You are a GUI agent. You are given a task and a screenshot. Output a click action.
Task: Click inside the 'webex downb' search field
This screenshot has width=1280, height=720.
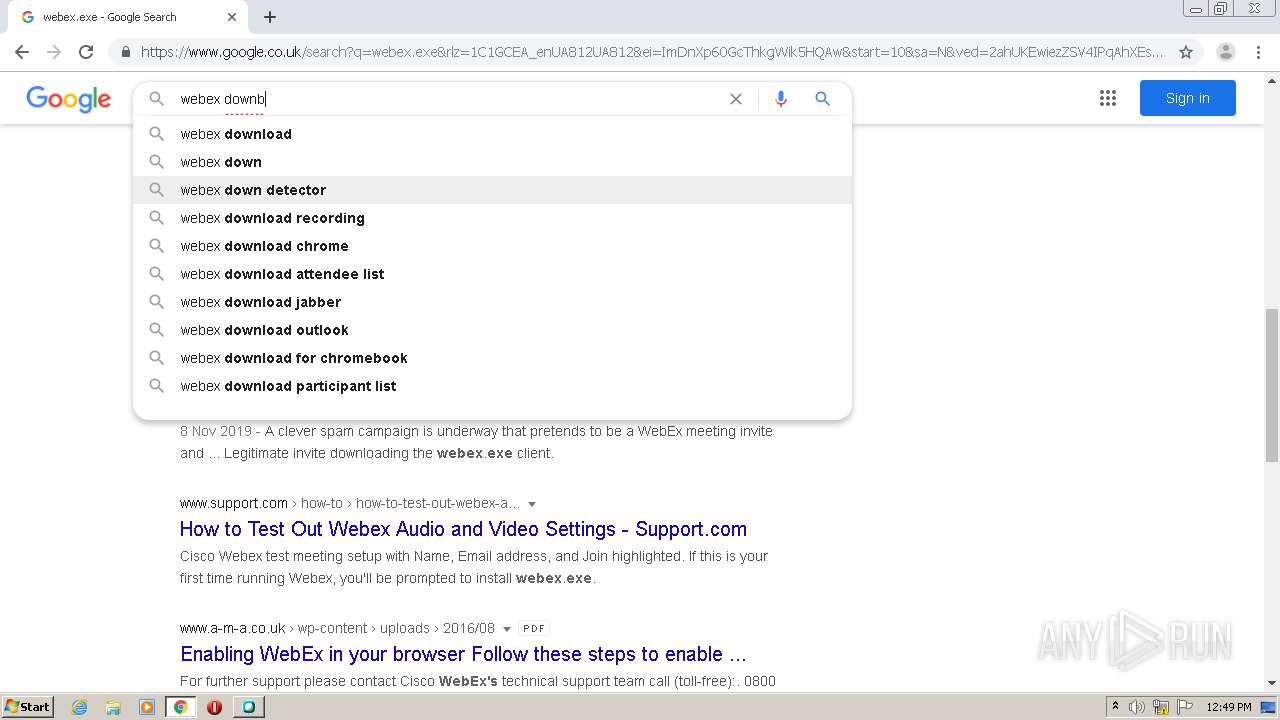[450, 99]
